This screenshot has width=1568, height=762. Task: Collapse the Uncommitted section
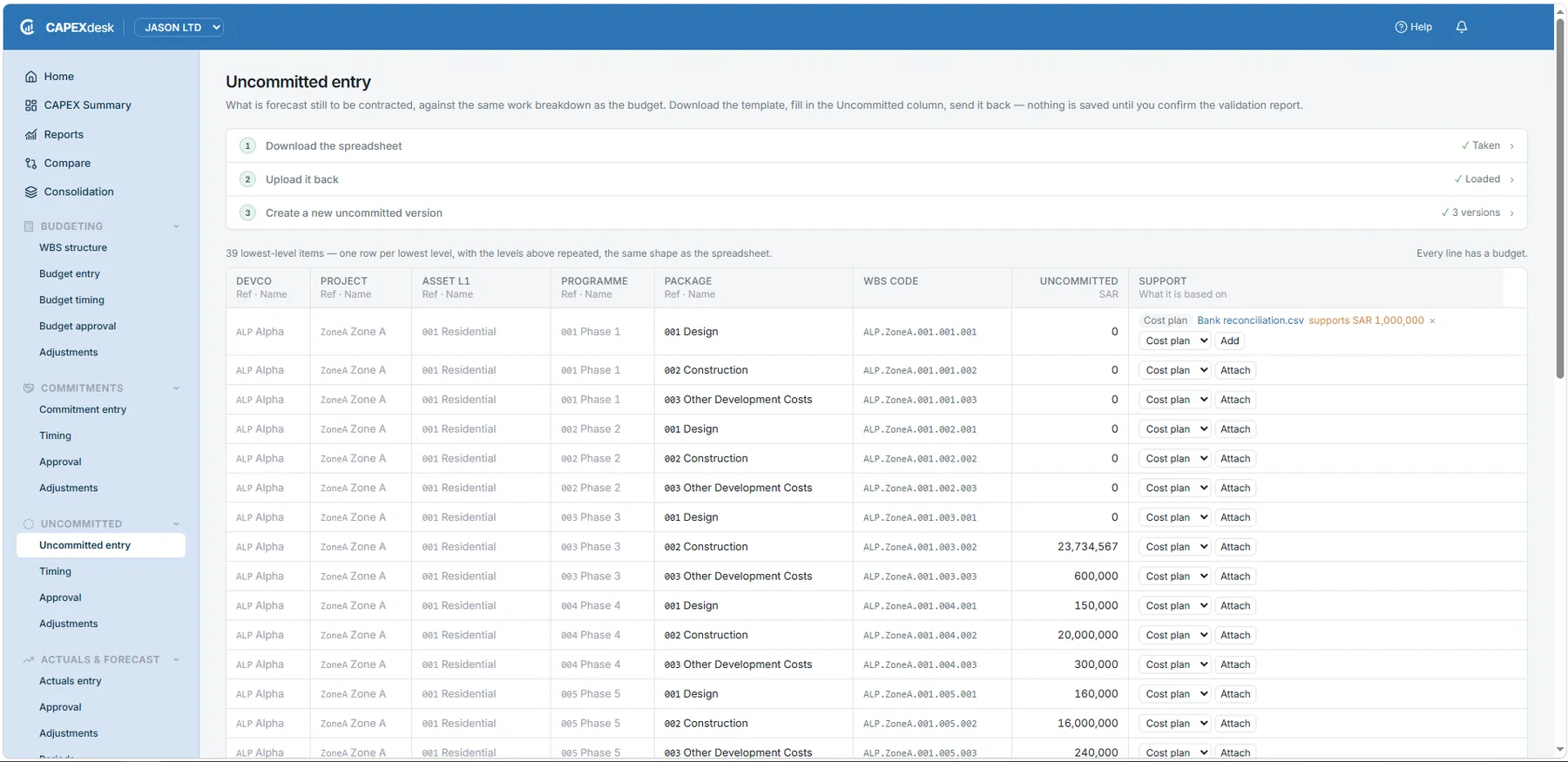176,524
